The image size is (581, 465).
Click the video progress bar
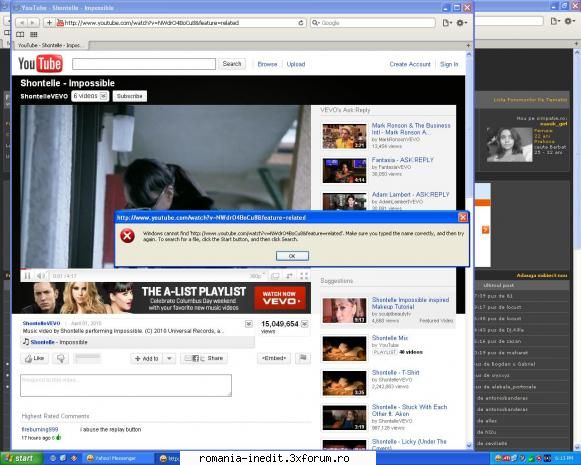(166, 269)
